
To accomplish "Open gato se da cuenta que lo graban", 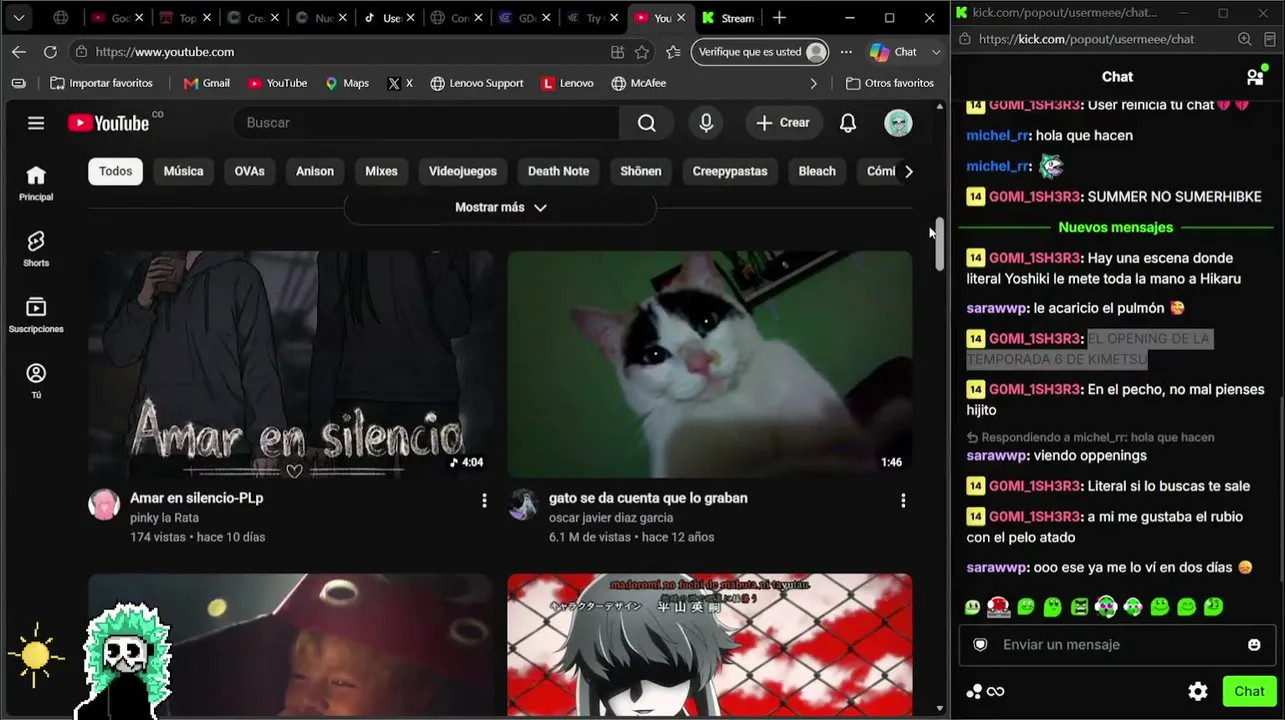I will [x=648, y=498].
